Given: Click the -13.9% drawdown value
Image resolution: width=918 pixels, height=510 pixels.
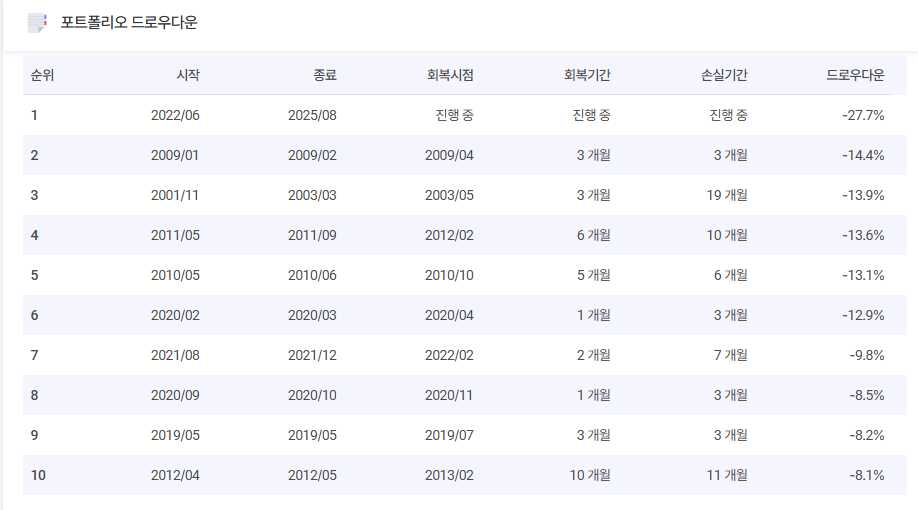Looking at the screenshot, I should pos(863,195).
